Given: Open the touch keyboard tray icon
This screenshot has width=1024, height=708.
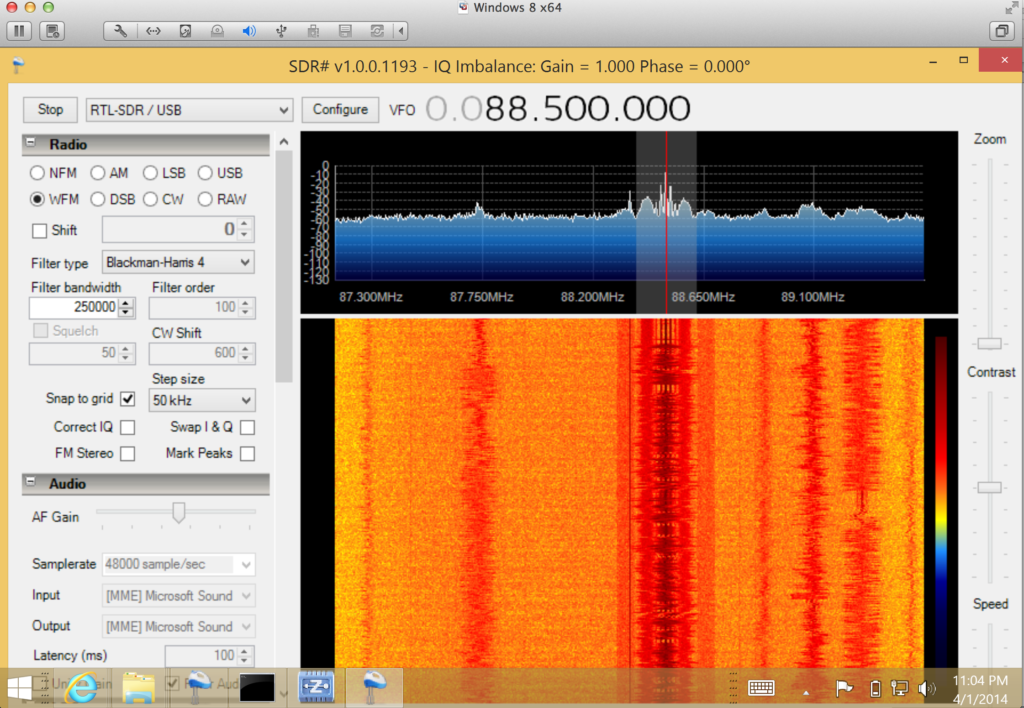Looking at the screenshot, I should (x=761, y=688).
